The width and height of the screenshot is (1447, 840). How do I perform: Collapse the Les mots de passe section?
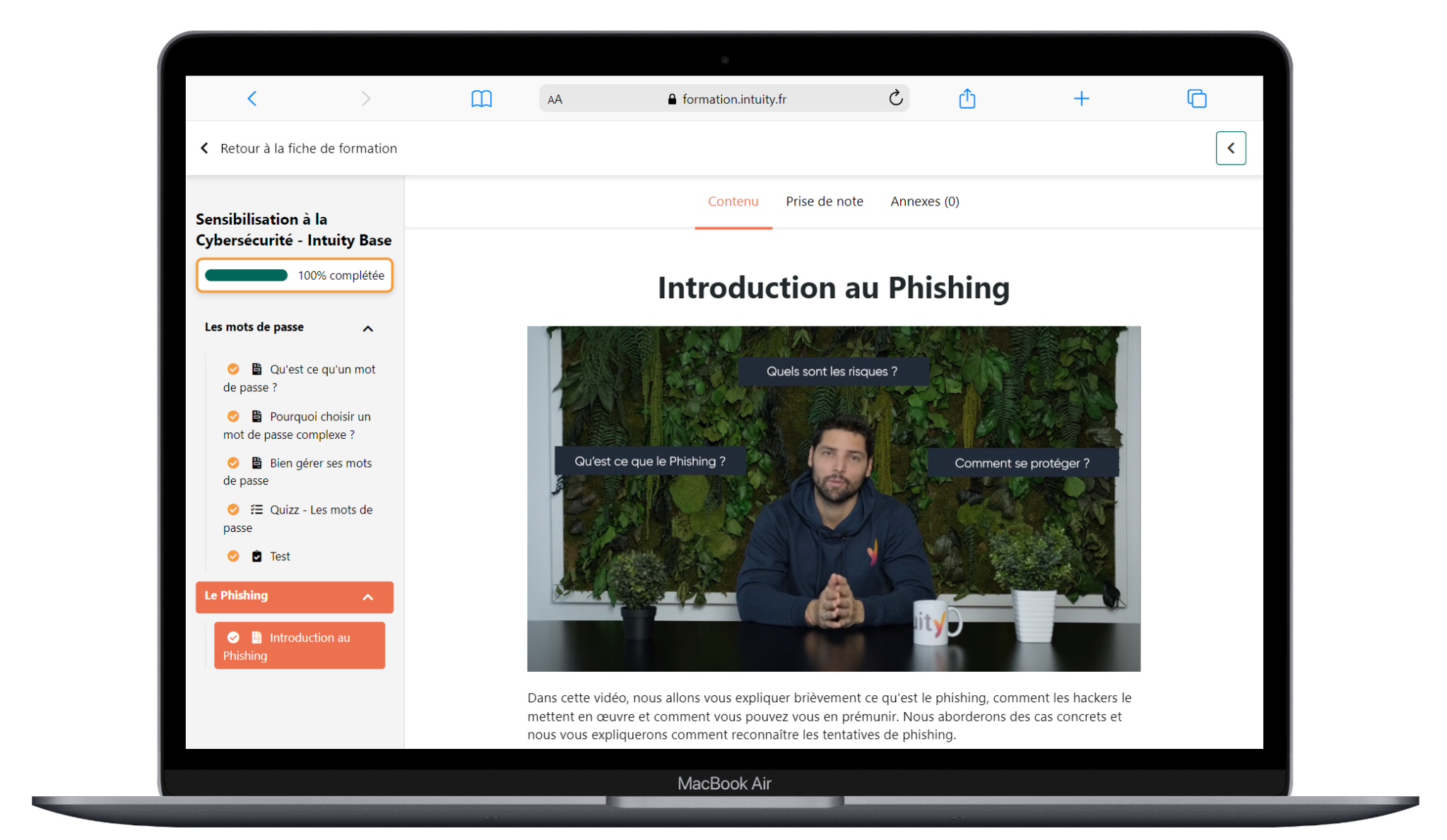367,329
